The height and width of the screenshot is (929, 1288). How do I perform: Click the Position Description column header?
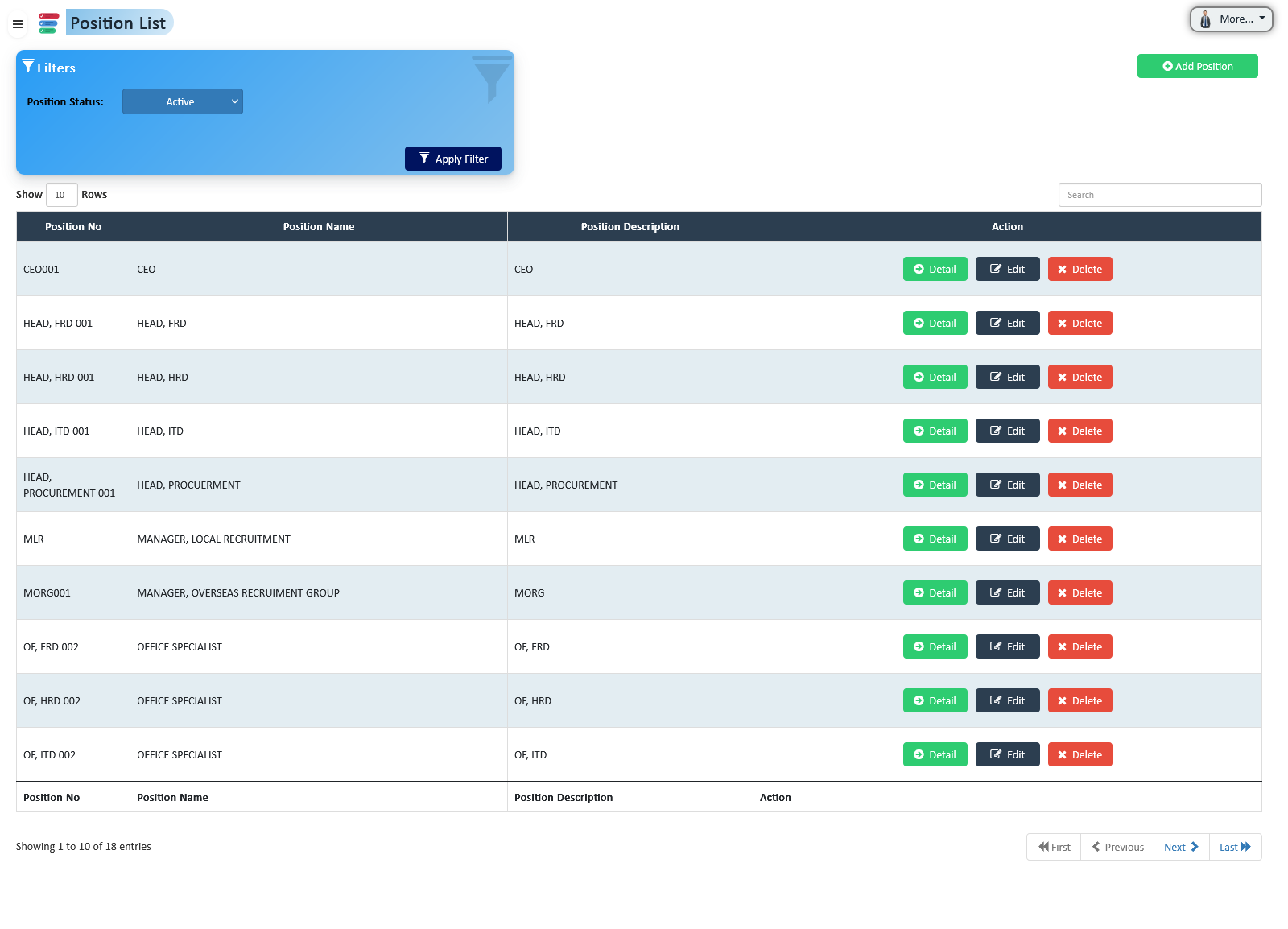click(630, 226)
